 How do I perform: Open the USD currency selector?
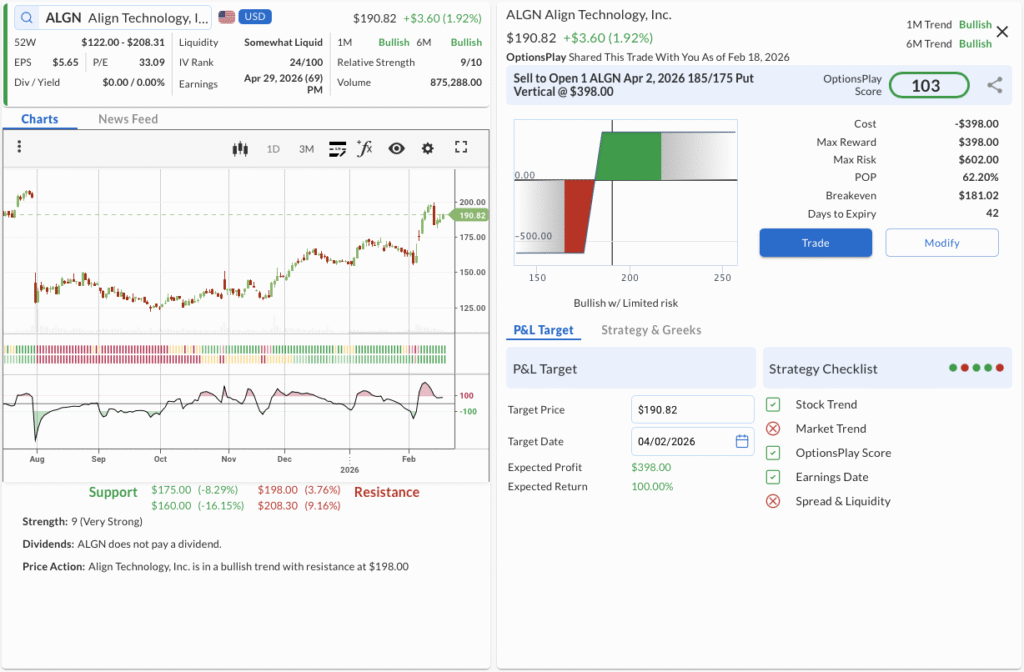pos(255,18)
